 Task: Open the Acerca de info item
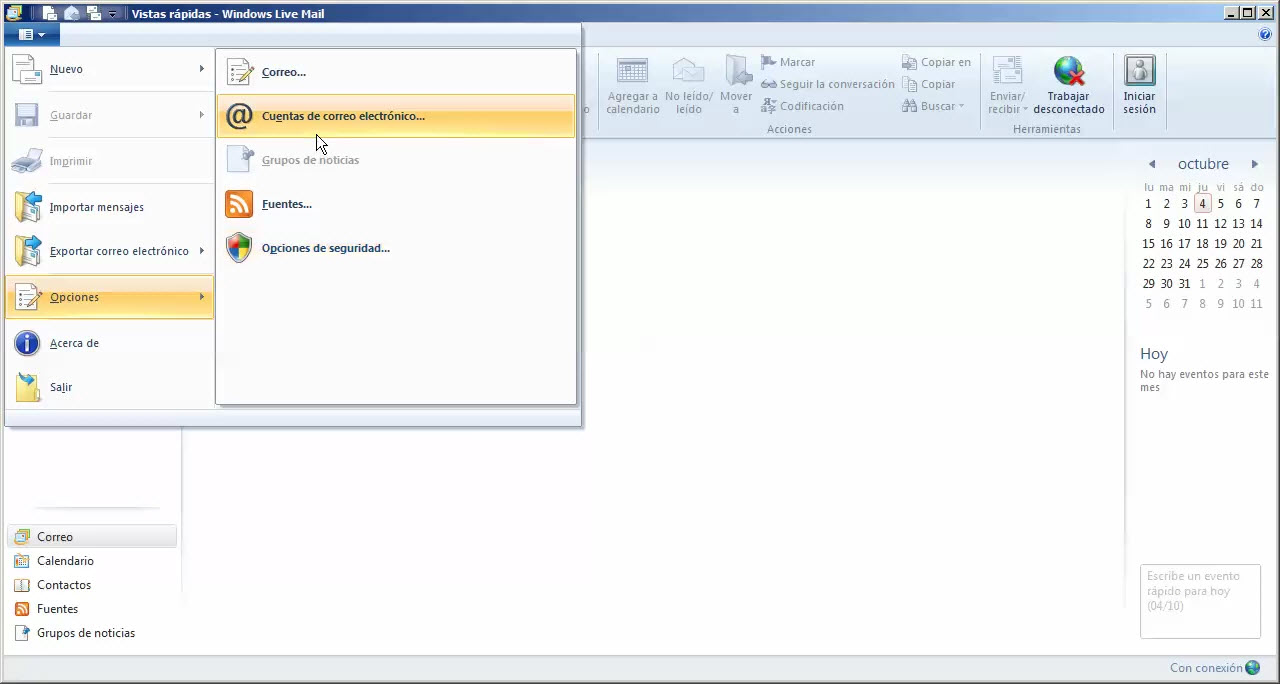(x=109, y=343)
